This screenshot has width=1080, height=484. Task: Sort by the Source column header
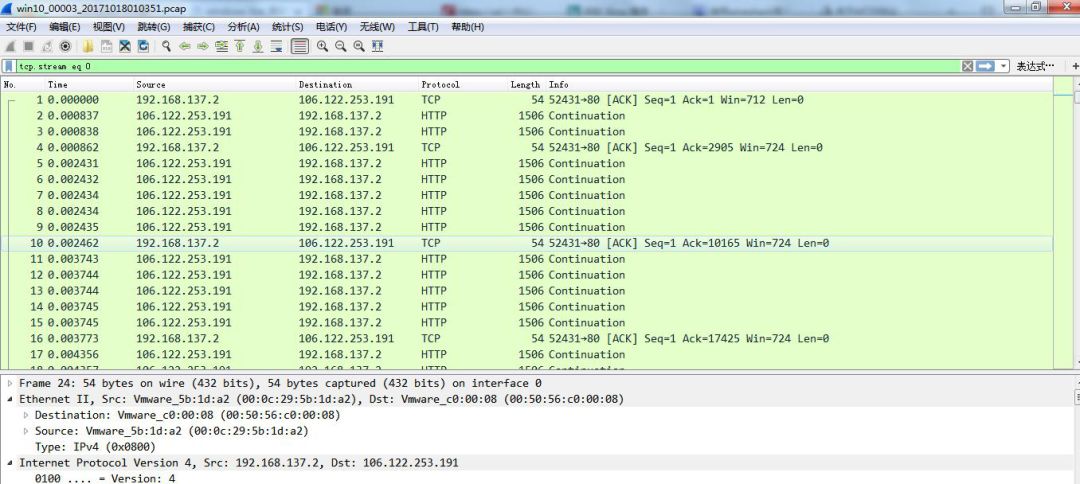pos(215,84)
